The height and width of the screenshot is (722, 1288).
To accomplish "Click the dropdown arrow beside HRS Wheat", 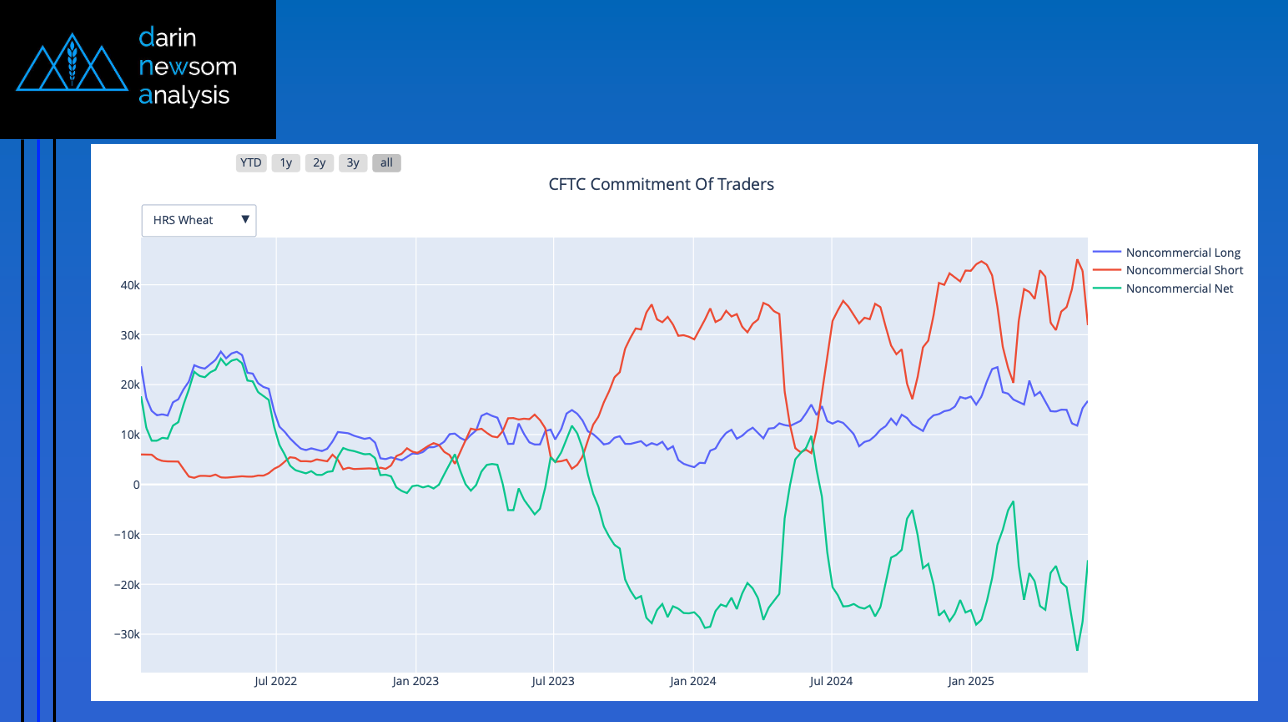I will pos(245,220).
